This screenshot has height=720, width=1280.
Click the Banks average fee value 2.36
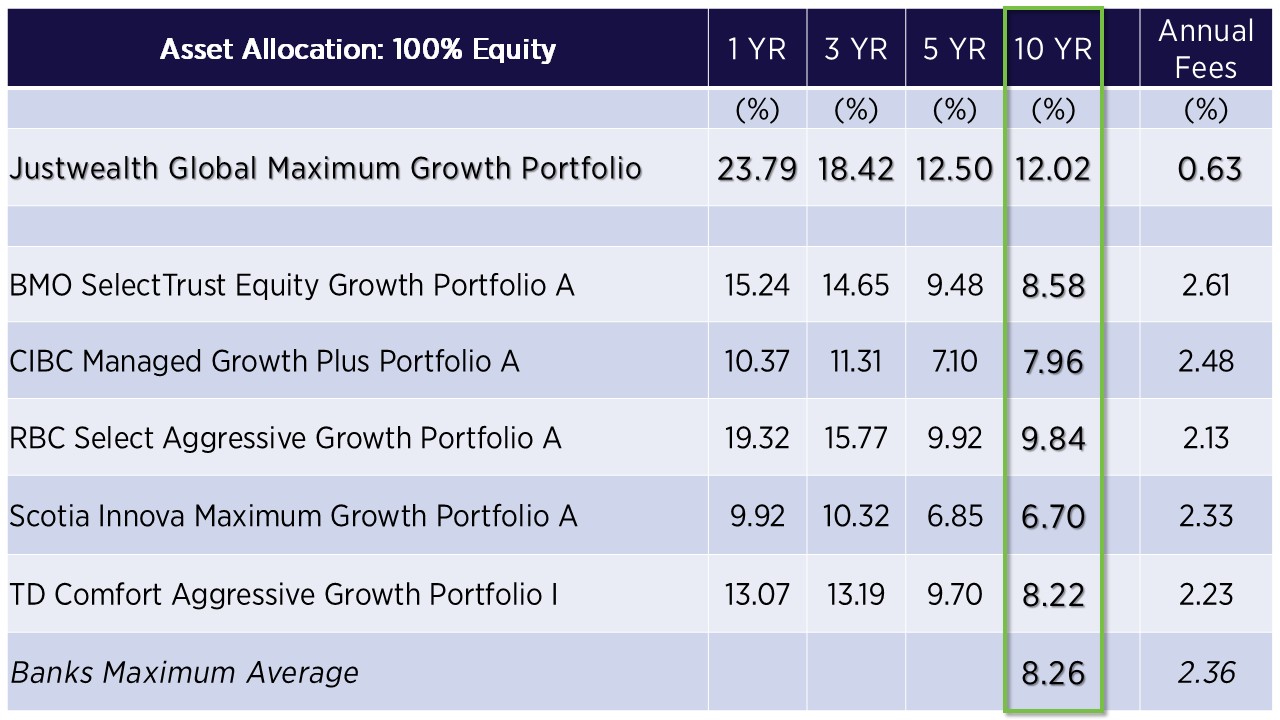pos(1206,672)
